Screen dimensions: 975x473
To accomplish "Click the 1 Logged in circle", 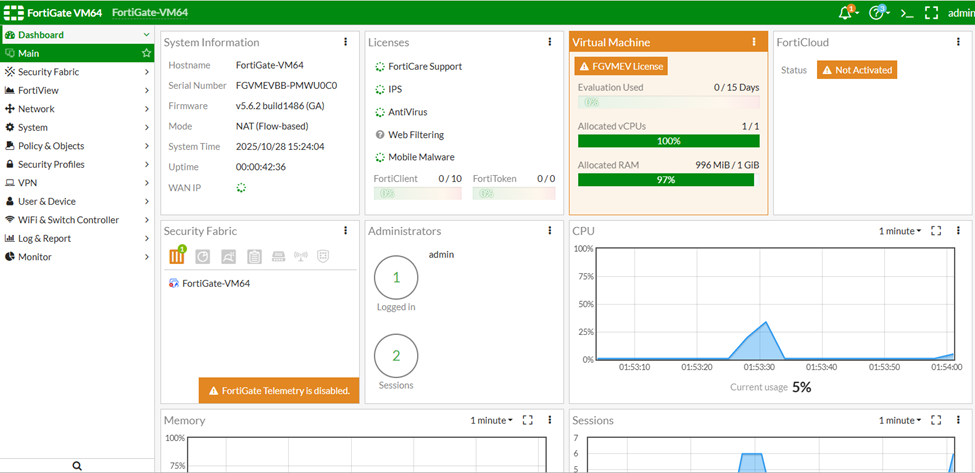I will click(x=396, y=278).
